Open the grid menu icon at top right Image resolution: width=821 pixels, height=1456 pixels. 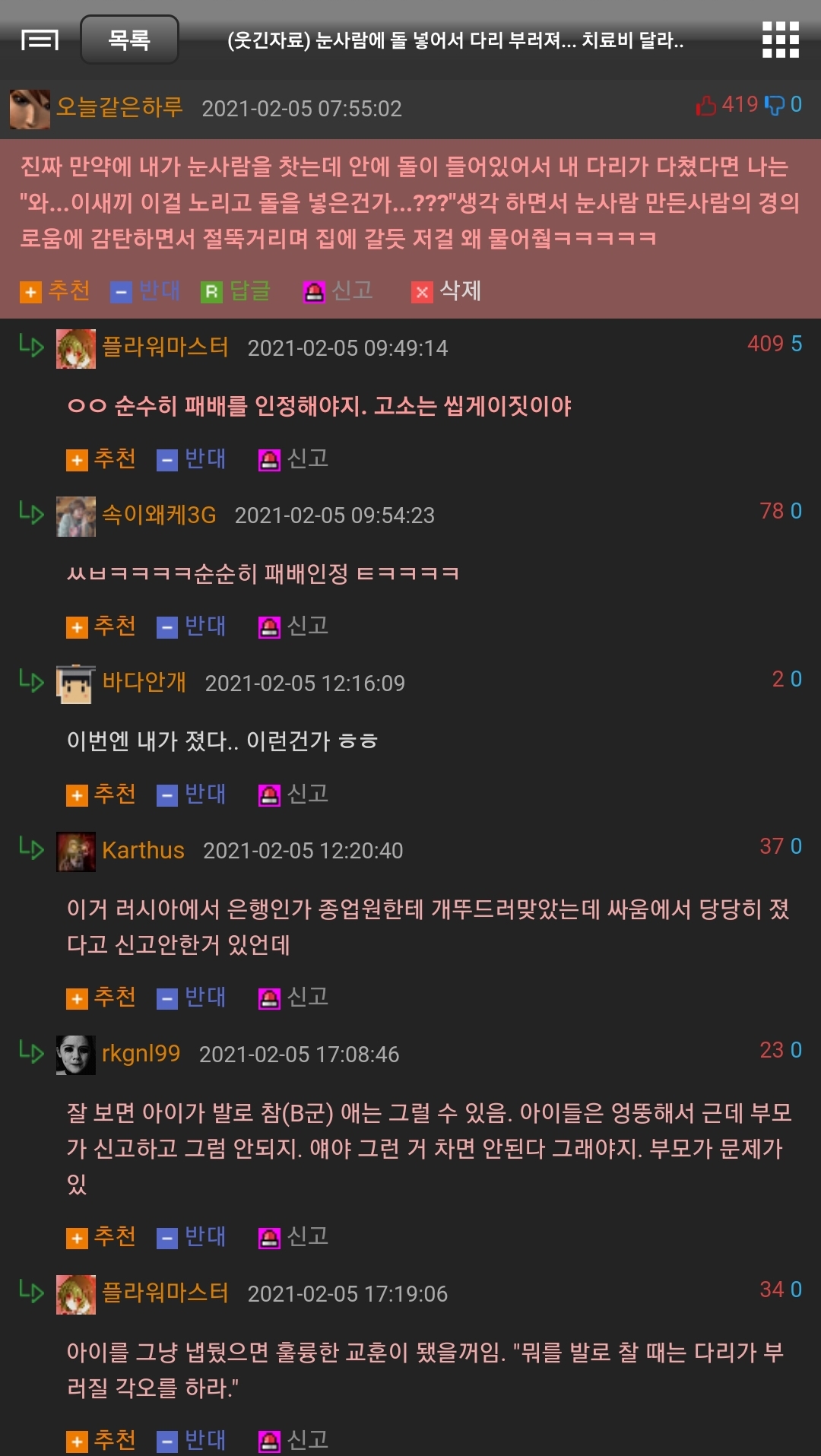pyautogui.click(x=781, y=40)
